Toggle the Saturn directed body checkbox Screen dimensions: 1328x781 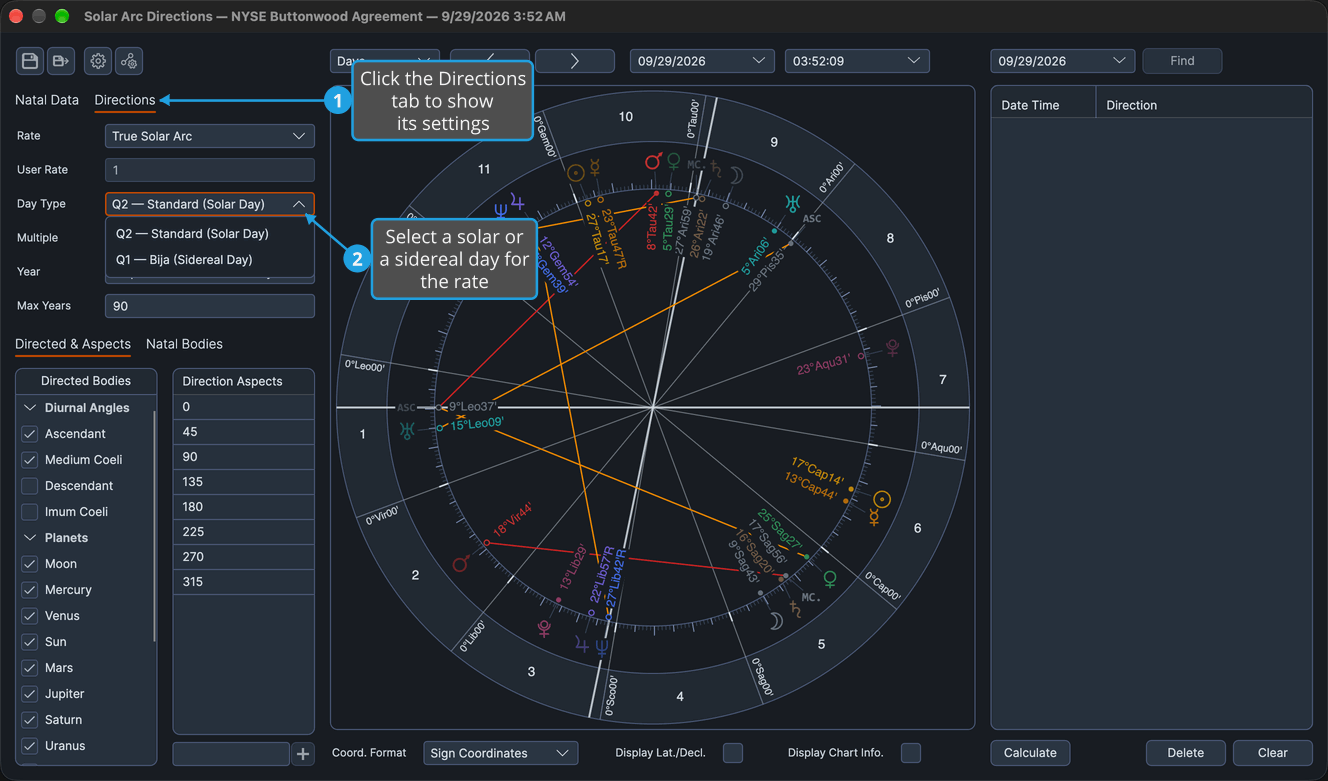pyautogui.click(x=30, y=720)
